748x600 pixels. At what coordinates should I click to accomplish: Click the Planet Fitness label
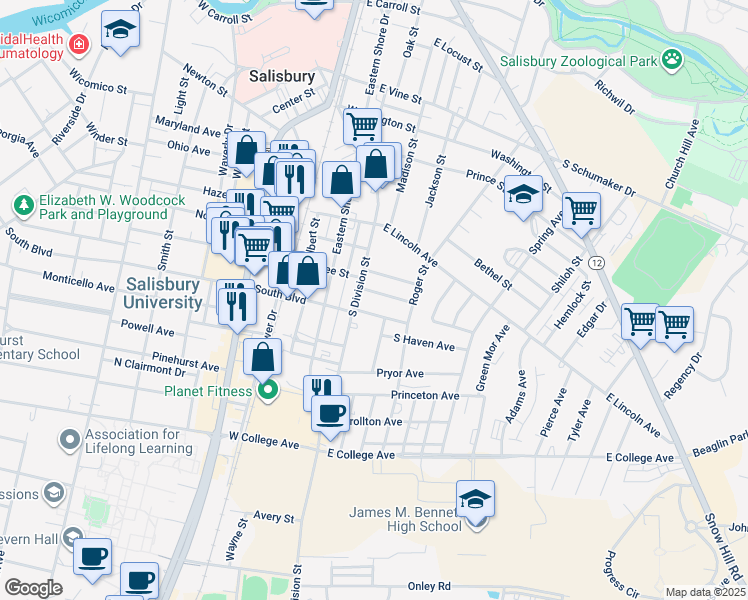pos(208,392)
